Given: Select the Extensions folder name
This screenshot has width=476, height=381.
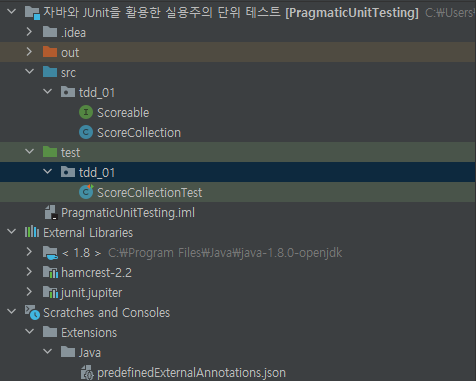Looking at the screenshot, I should (x=89, y=333).
